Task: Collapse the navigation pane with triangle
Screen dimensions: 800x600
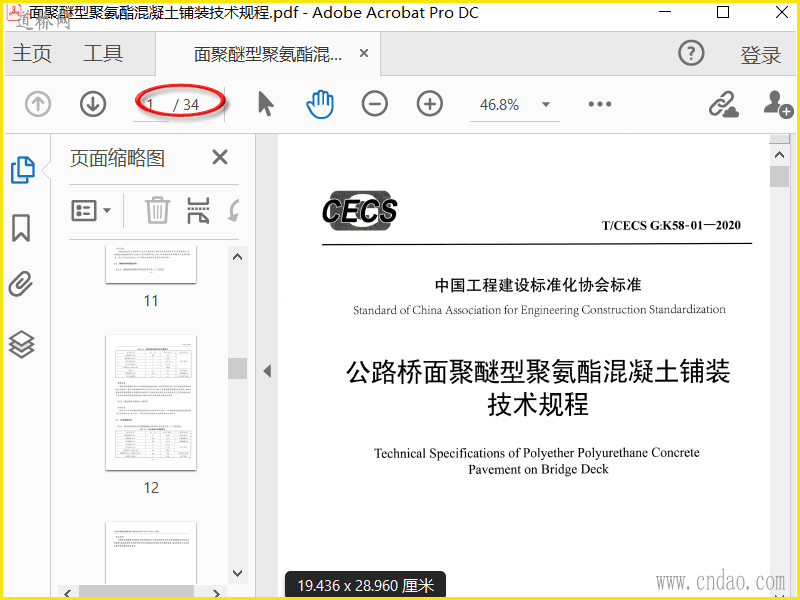Action: click(x=267, y=371)
